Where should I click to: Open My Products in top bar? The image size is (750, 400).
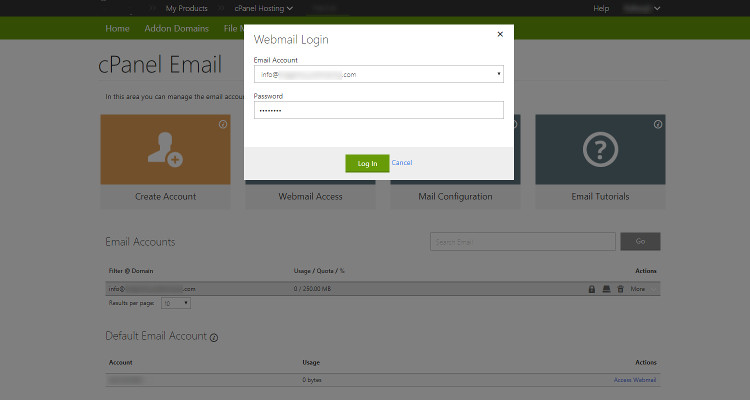187,8
